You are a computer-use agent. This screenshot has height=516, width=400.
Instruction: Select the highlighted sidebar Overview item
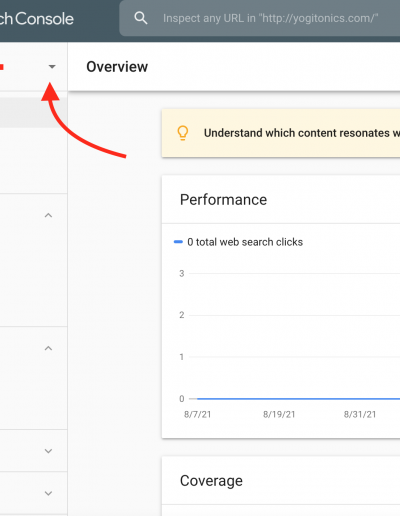[33, 112]
